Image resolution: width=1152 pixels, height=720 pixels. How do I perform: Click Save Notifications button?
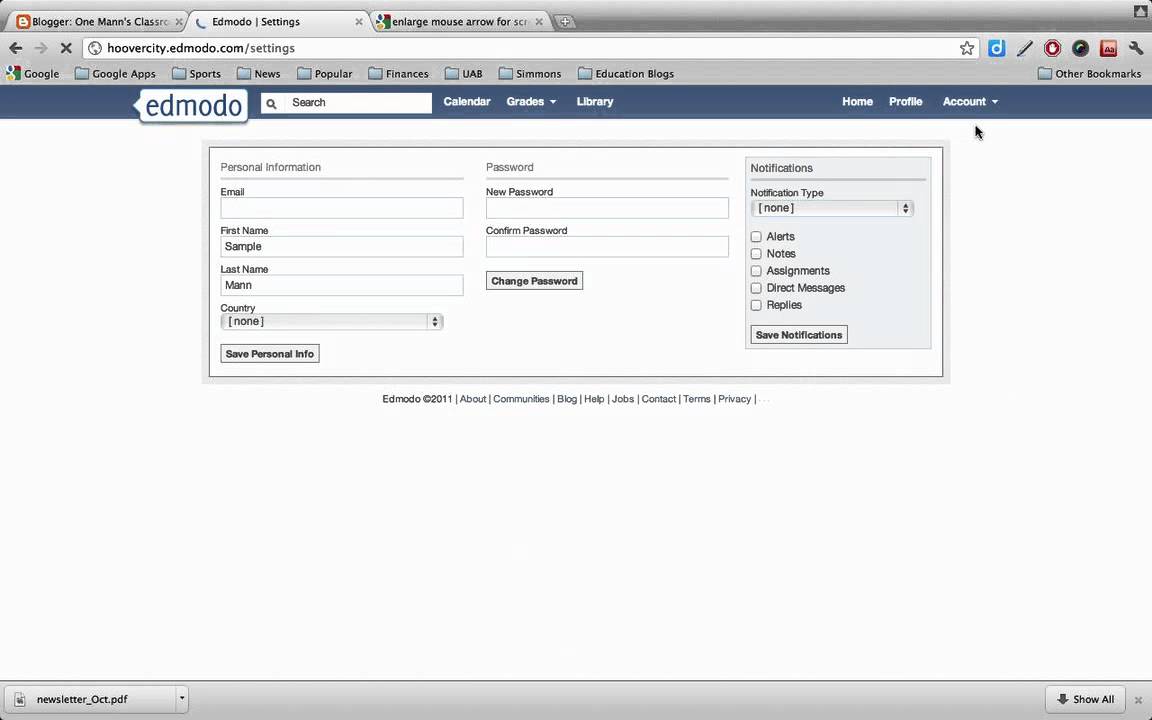click(x=799, y=335)
